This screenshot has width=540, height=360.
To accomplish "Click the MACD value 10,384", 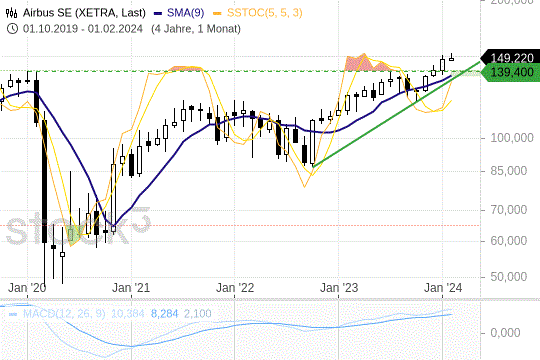I will 128,313.
